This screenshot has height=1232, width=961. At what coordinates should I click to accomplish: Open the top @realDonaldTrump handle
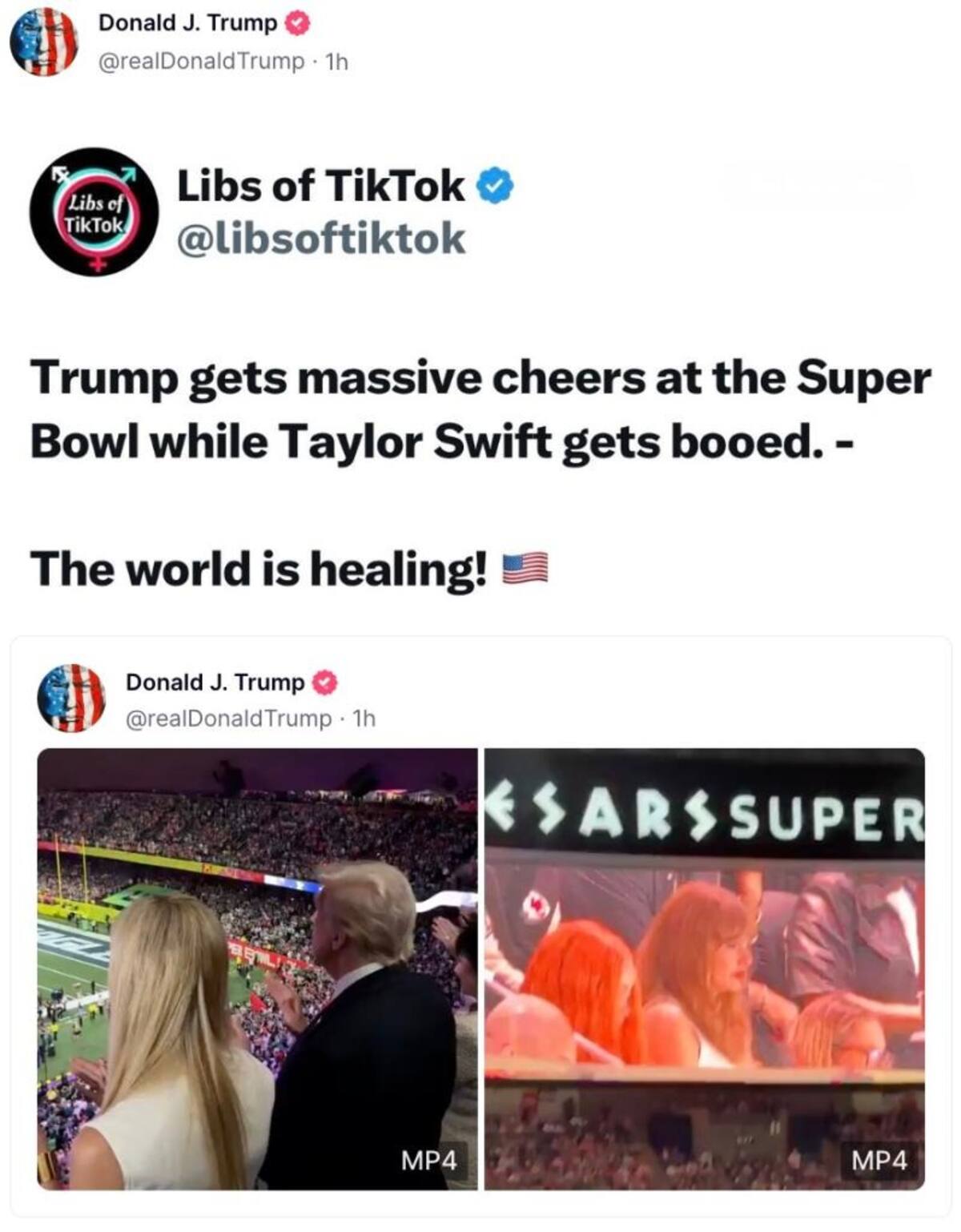201,62
